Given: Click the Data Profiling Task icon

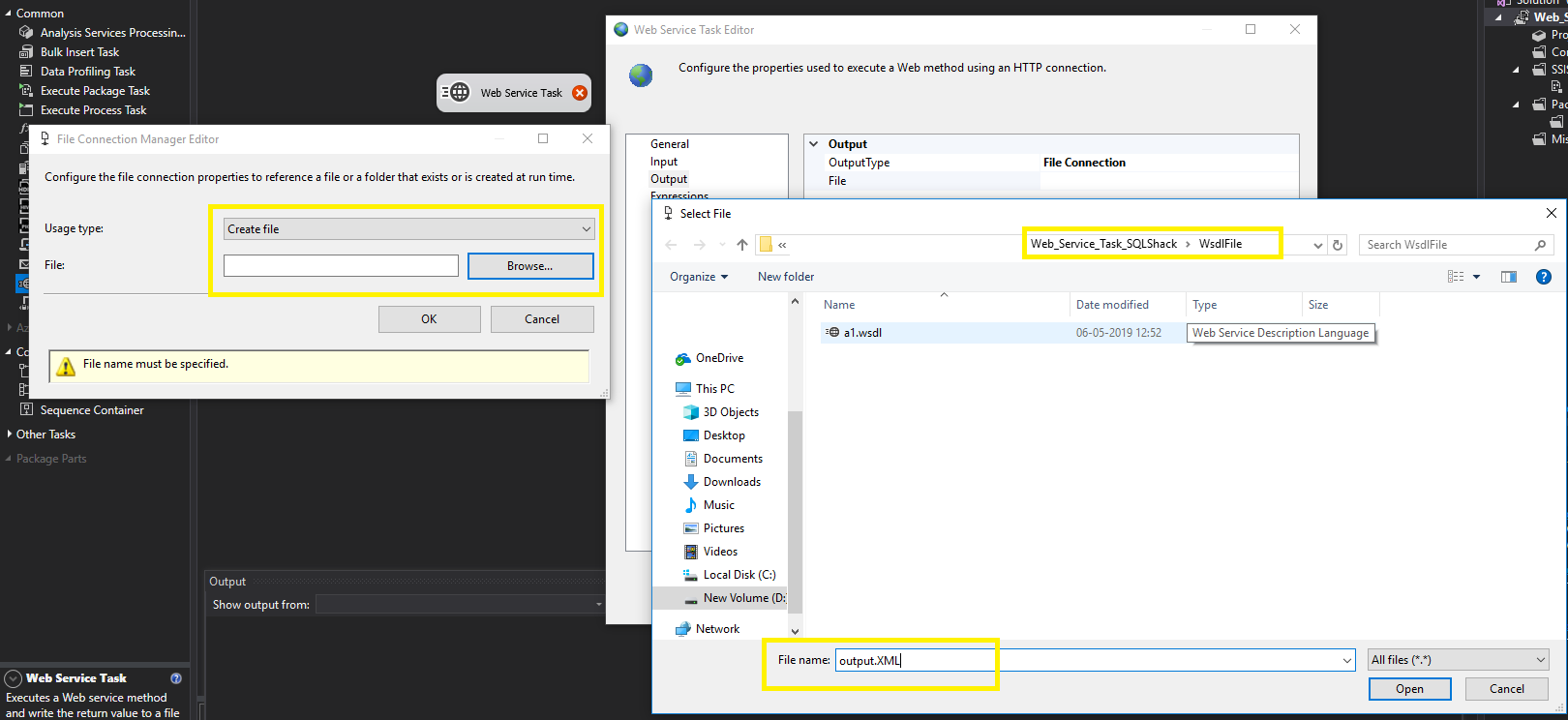Looking at the screenshot, I should [26, 72].
